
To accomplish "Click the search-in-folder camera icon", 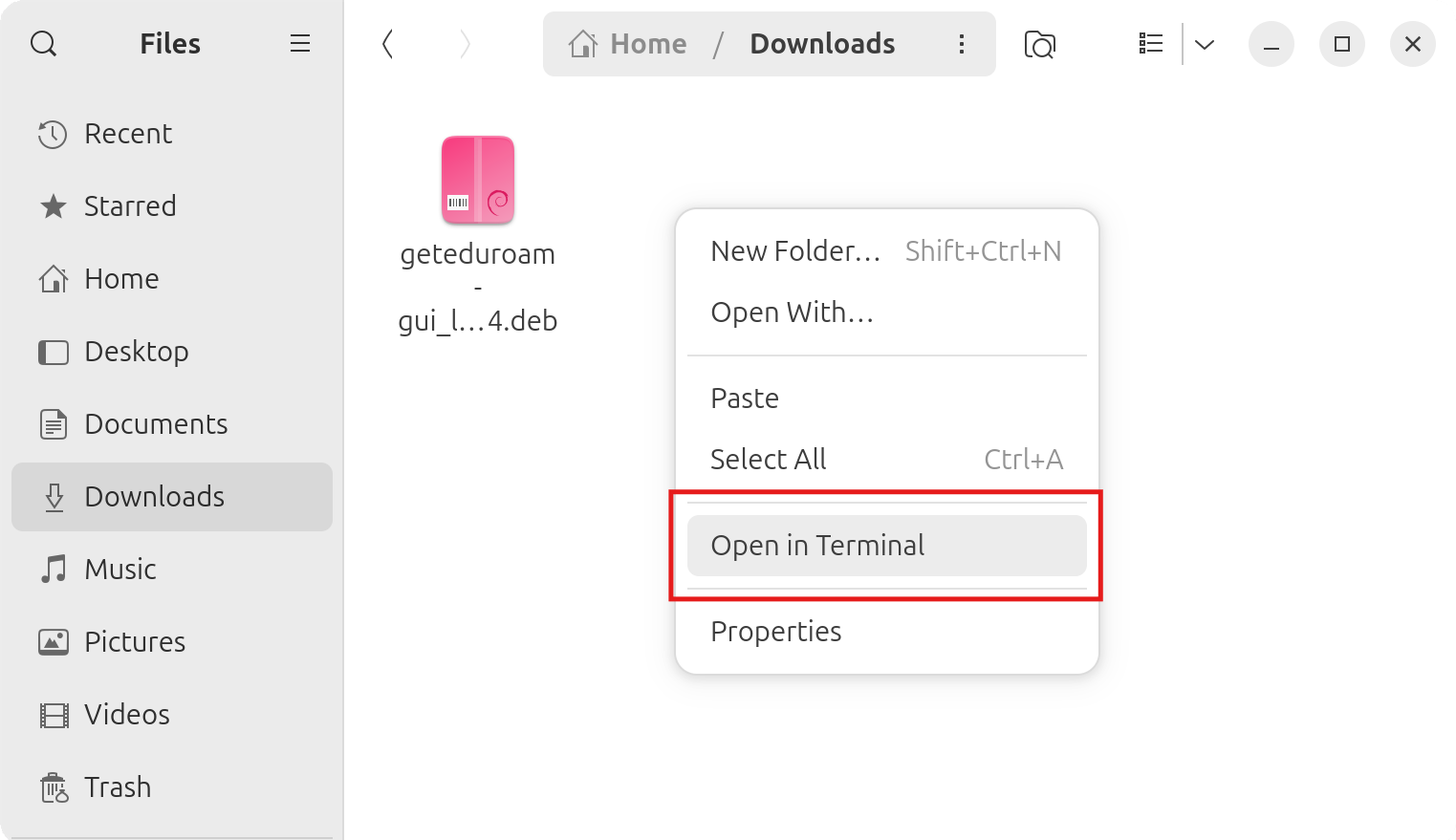I will coord(1039,44).
